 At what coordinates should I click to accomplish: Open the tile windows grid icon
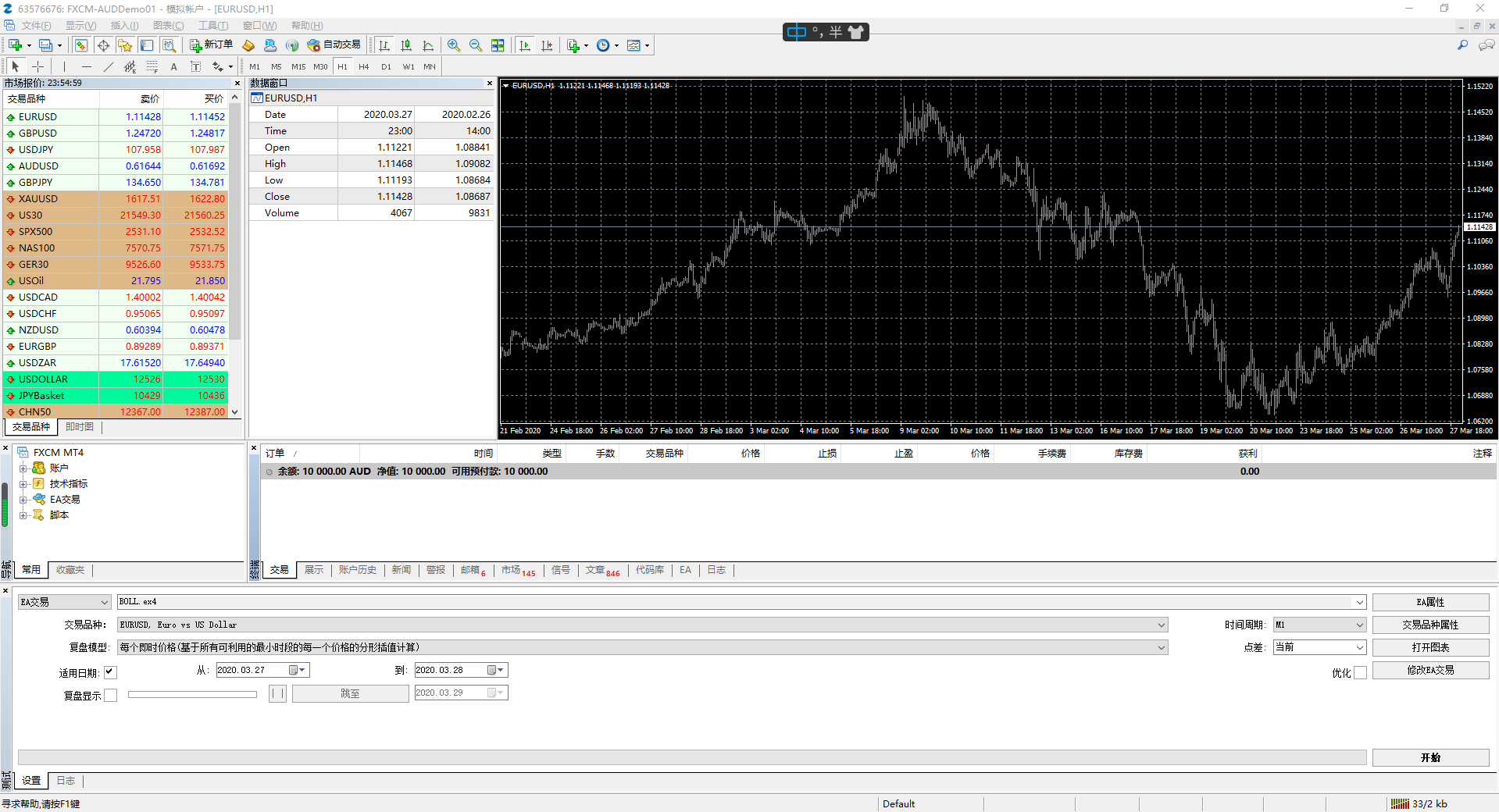coord(498,45)
